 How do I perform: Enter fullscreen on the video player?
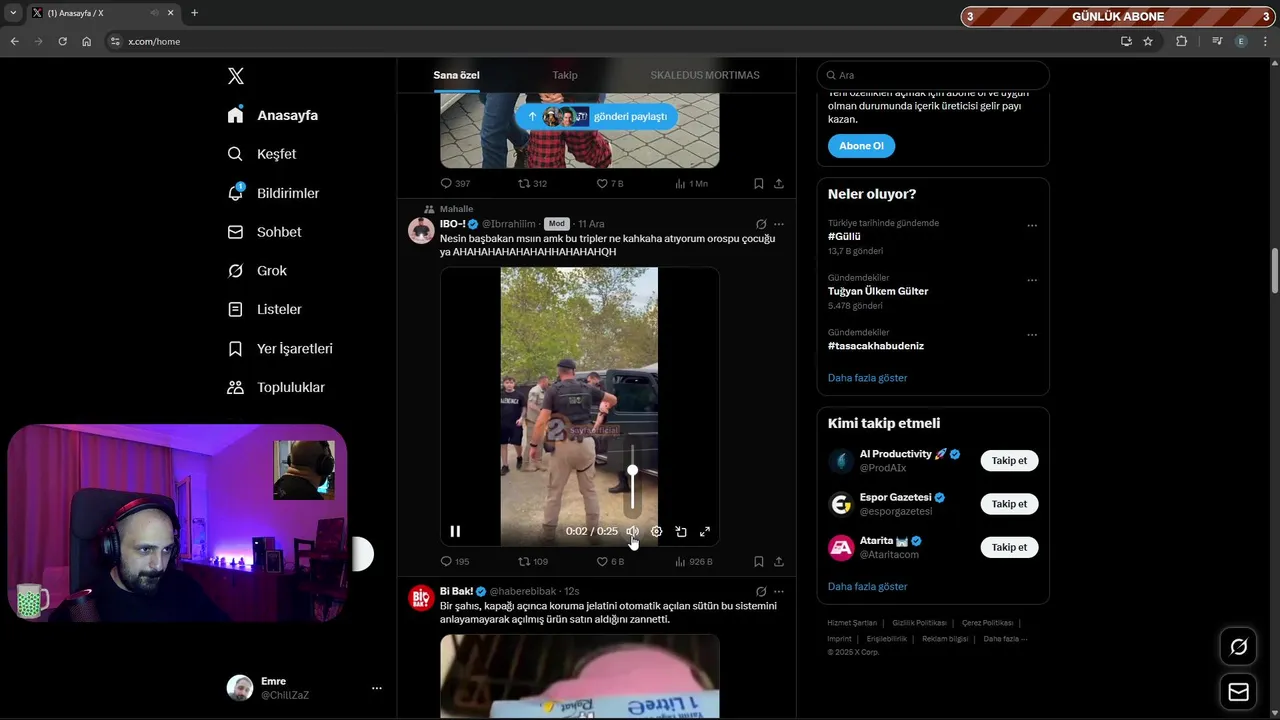coord(705,532)
